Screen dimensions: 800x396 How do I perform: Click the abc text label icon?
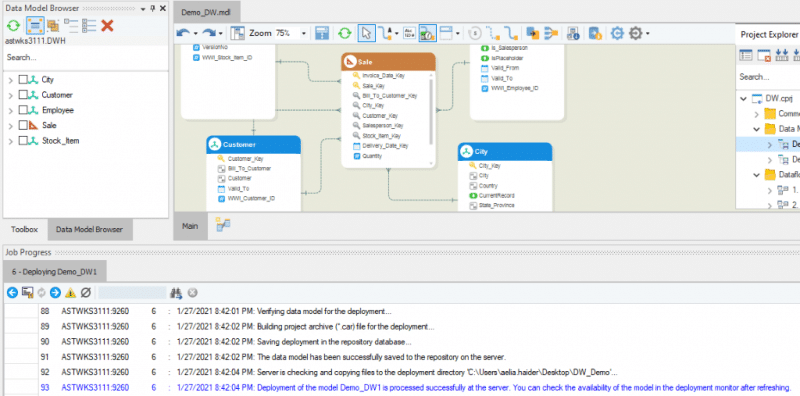[409, 33]
